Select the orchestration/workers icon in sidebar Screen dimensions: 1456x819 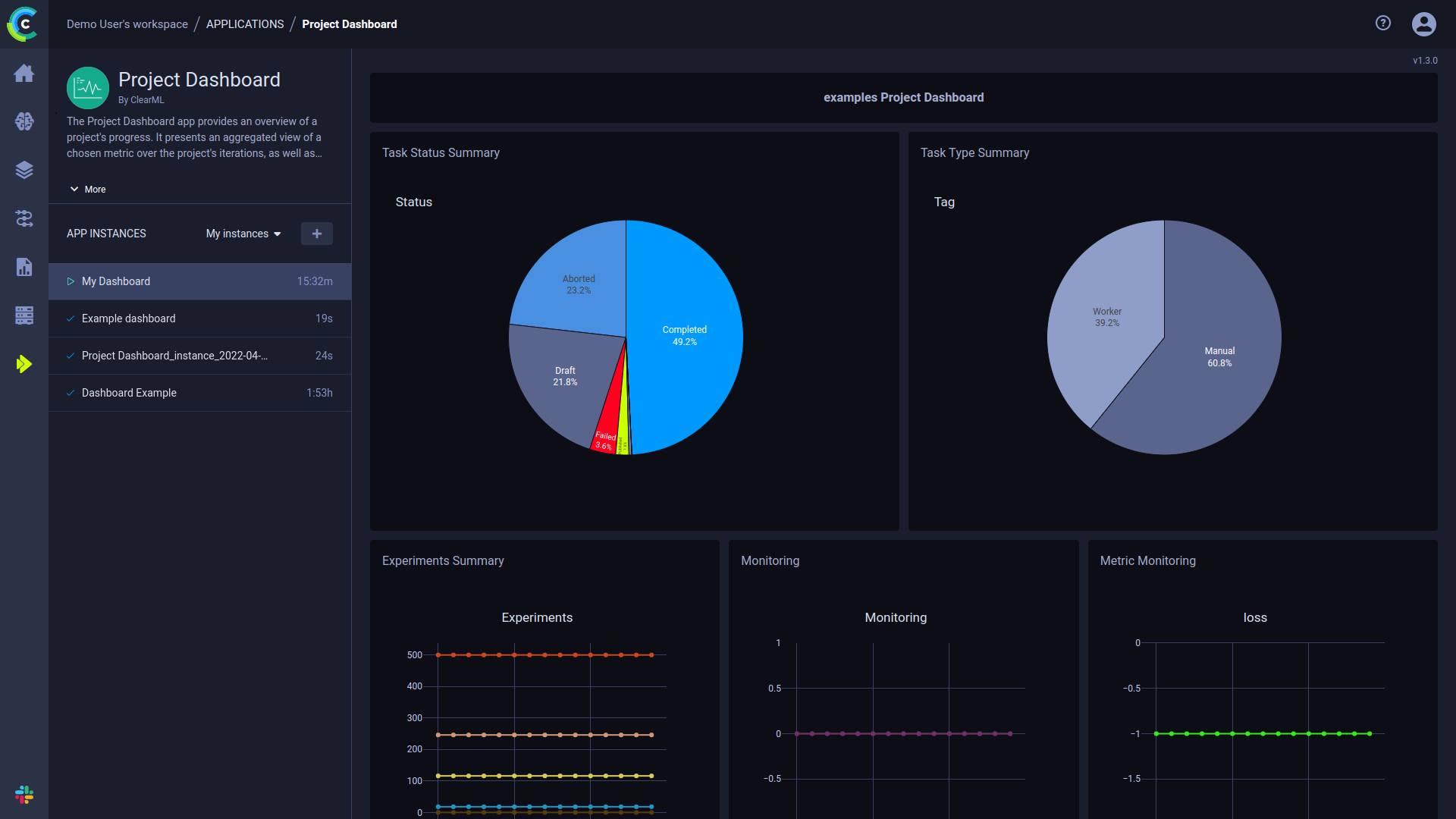24,315
